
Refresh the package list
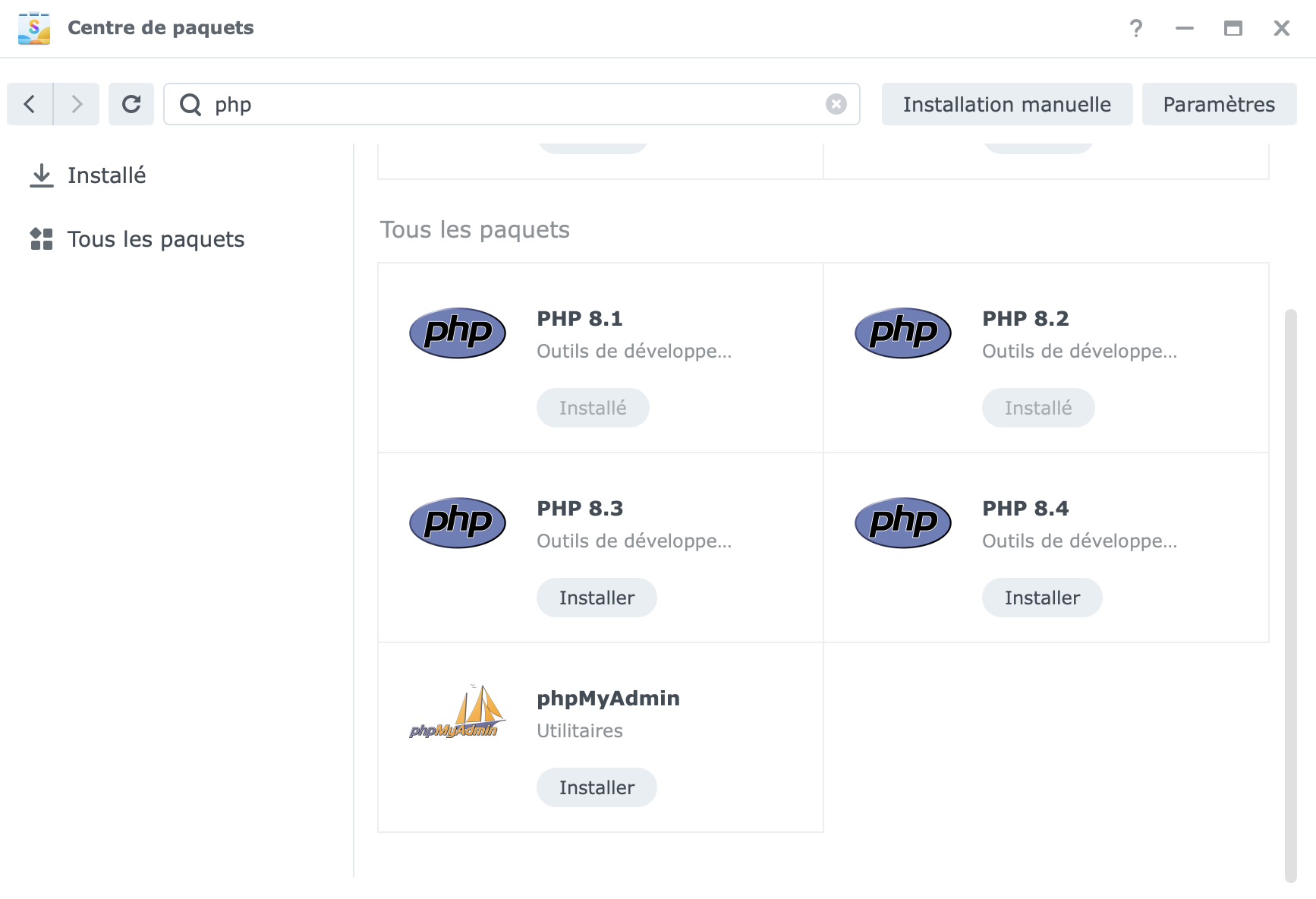coord(131,104)
